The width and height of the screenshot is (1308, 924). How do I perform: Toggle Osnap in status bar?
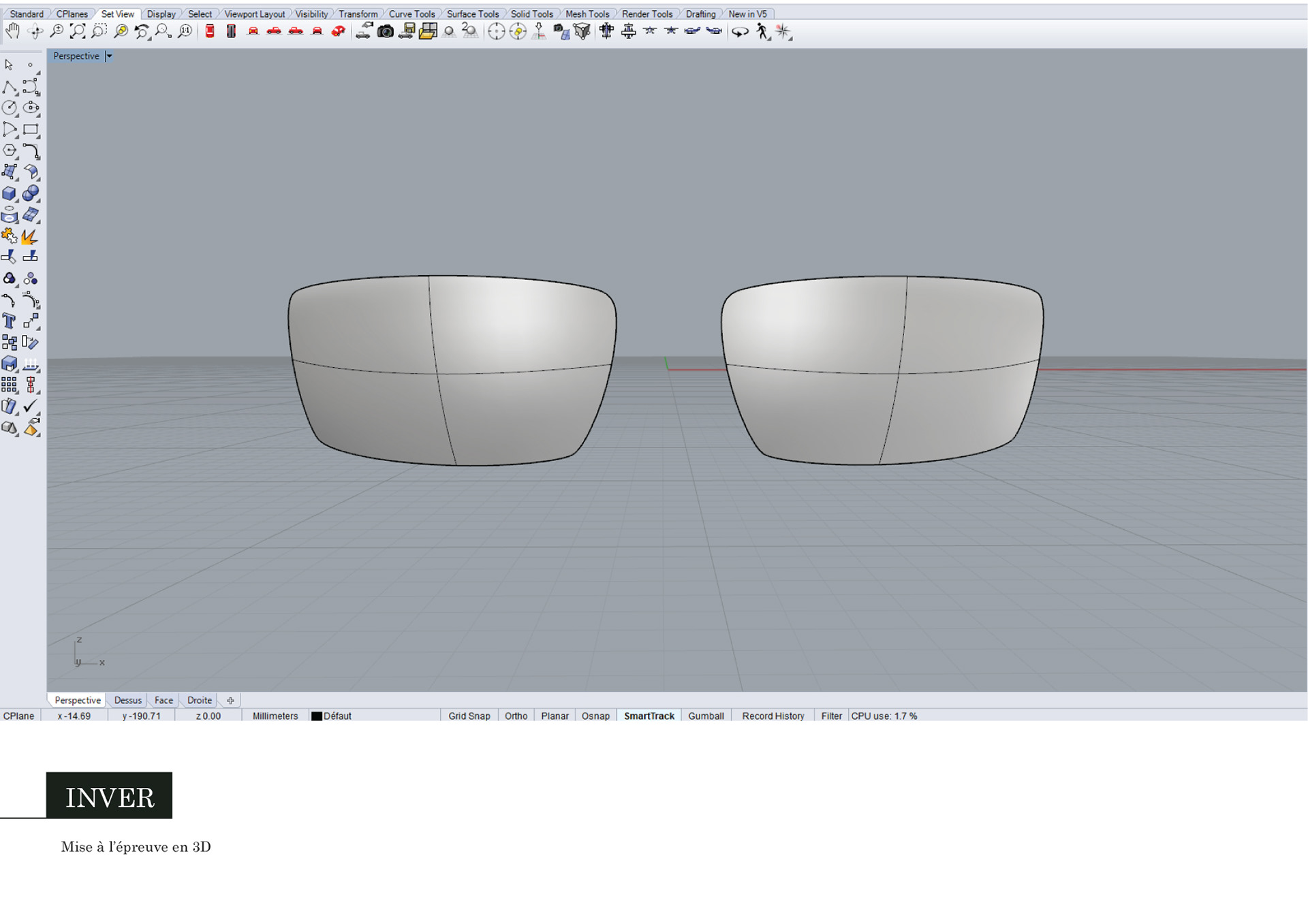pos(595,716)
